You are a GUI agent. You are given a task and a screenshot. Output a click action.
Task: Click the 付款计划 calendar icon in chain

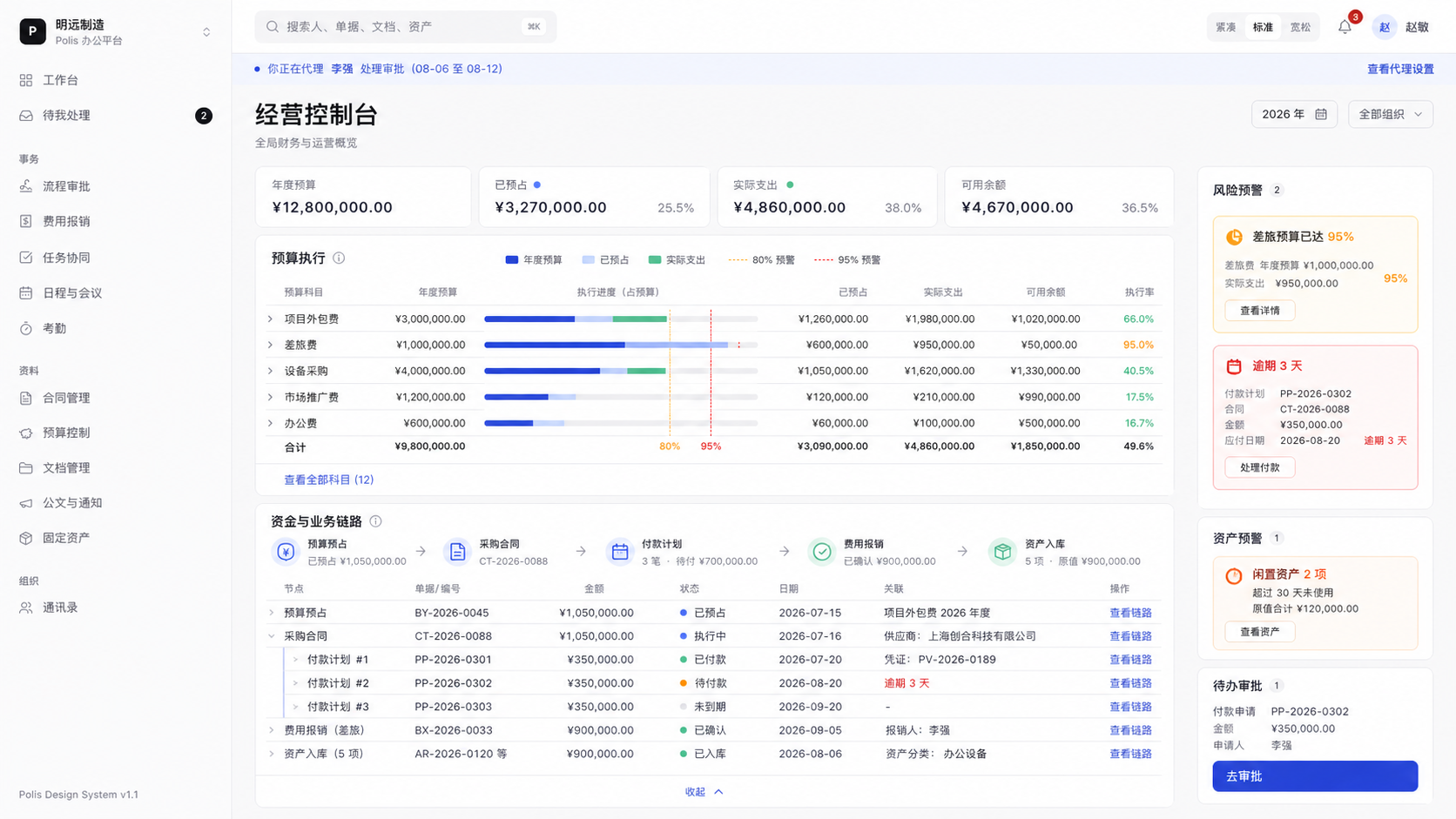tap(620, 552)
